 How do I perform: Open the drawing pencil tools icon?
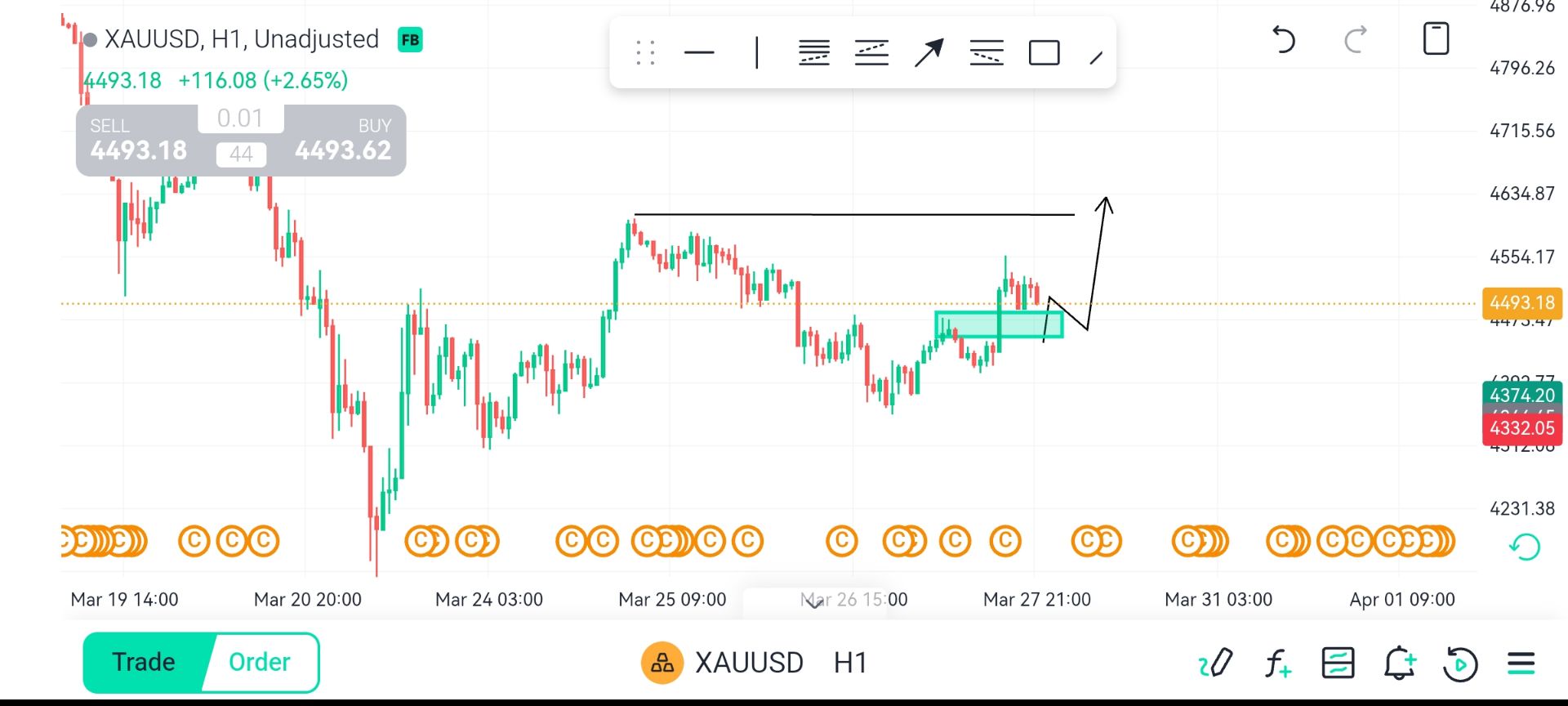point(1216,663)
